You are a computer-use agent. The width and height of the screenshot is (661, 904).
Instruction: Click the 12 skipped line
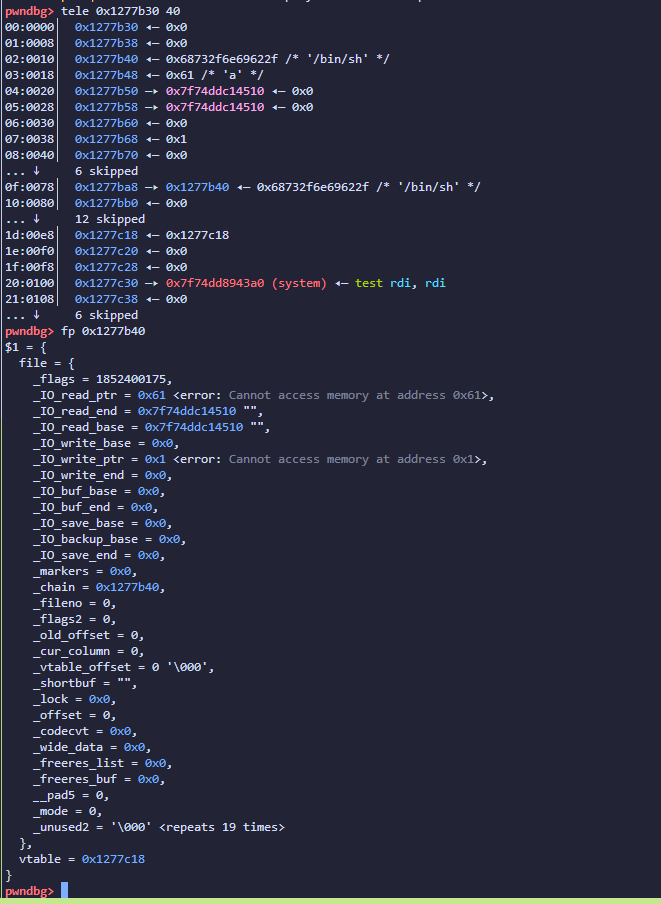(109, 219)
